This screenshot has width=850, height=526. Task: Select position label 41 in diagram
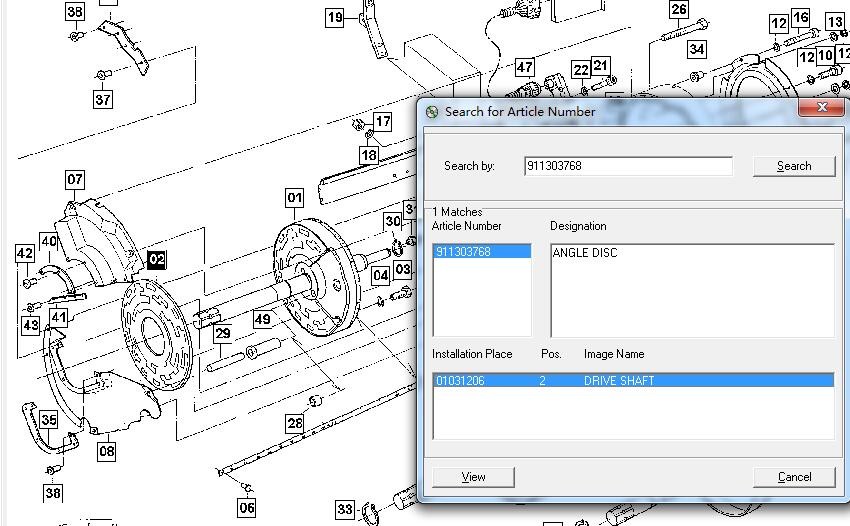point(59,317)
